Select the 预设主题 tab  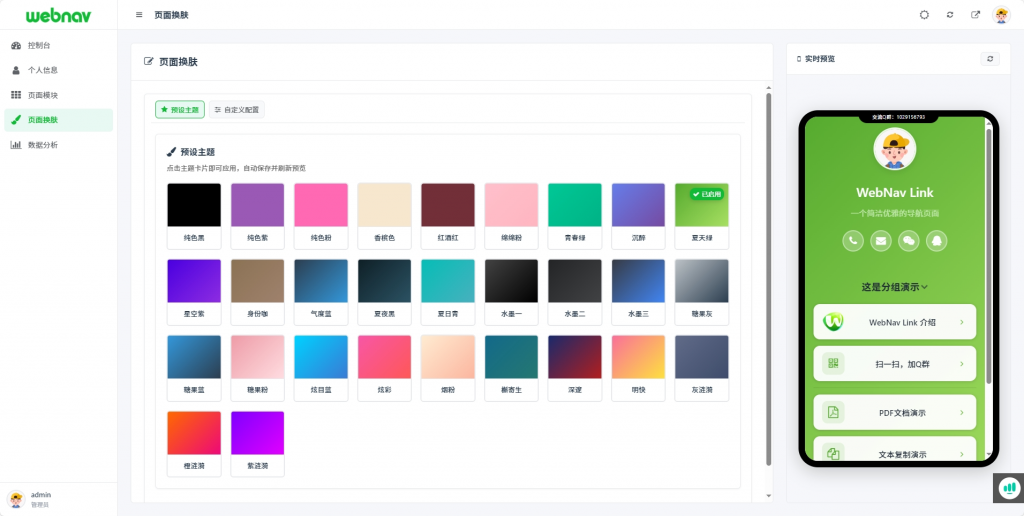180,109
